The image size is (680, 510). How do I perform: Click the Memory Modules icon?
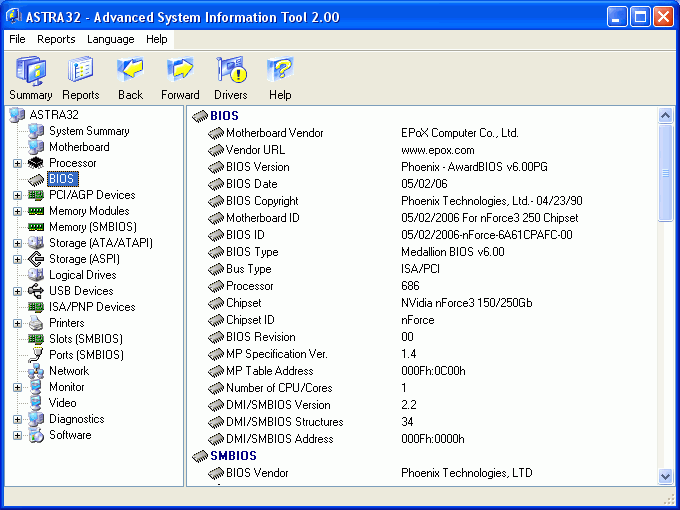[36, 211]
